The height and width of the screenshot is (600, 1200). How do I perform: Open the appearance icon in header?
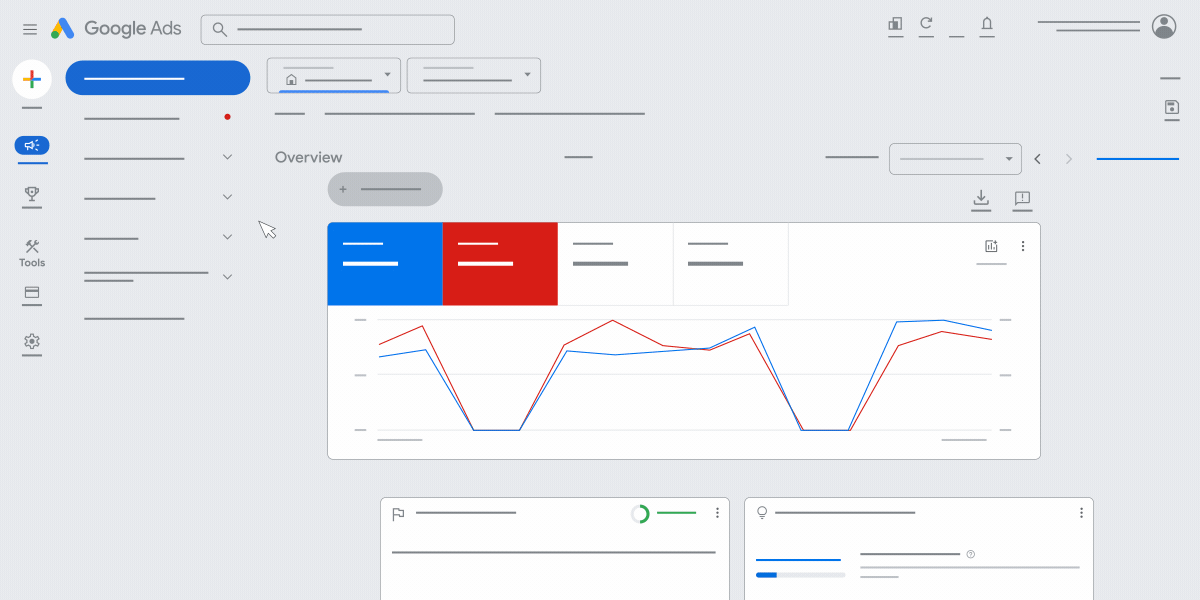(x=895, y=24)
